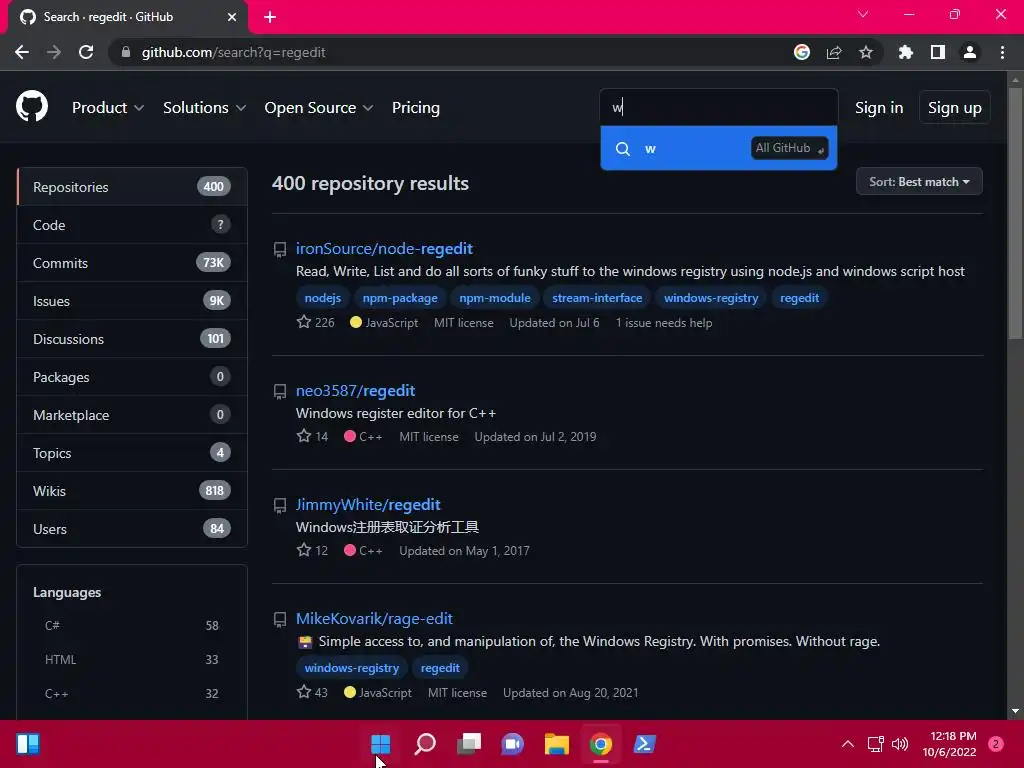The image size is (1024, 768).
Task: Open the Chrome three-dot menu
Action: (x=1002, y=52)
